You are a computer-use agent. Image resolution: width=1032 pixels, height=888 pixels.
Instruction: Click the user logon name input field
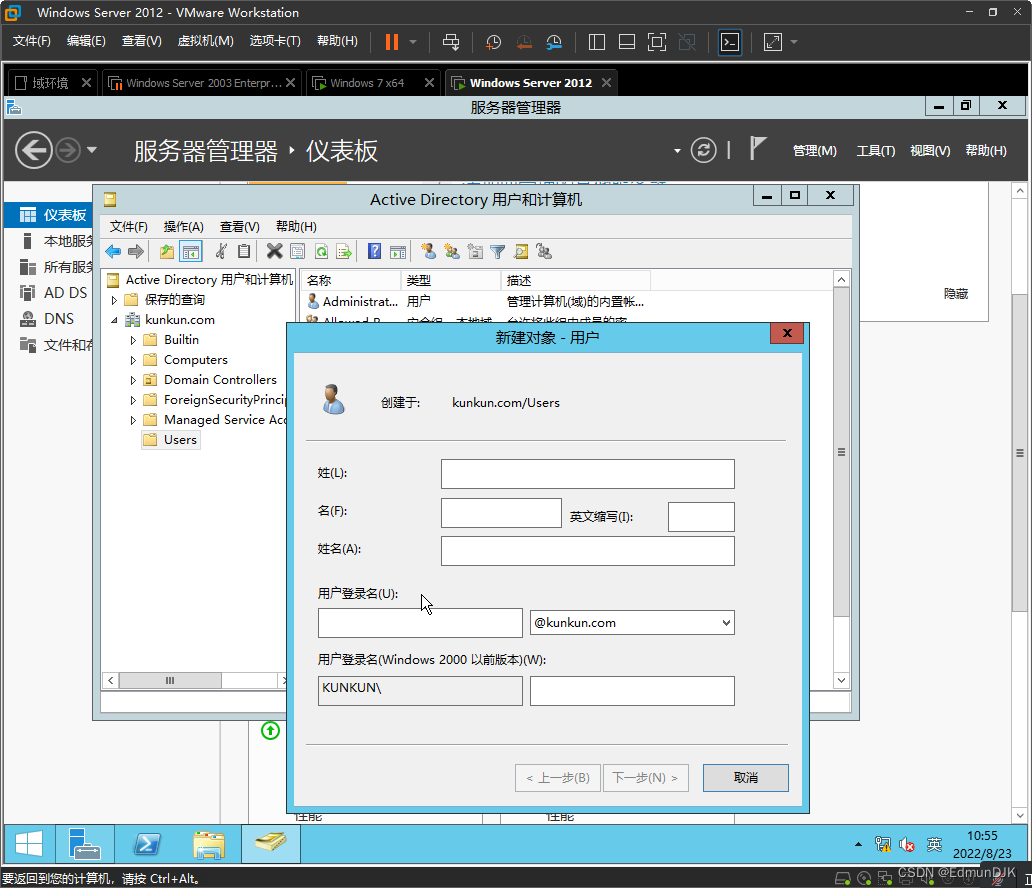(x=420, y=623)
